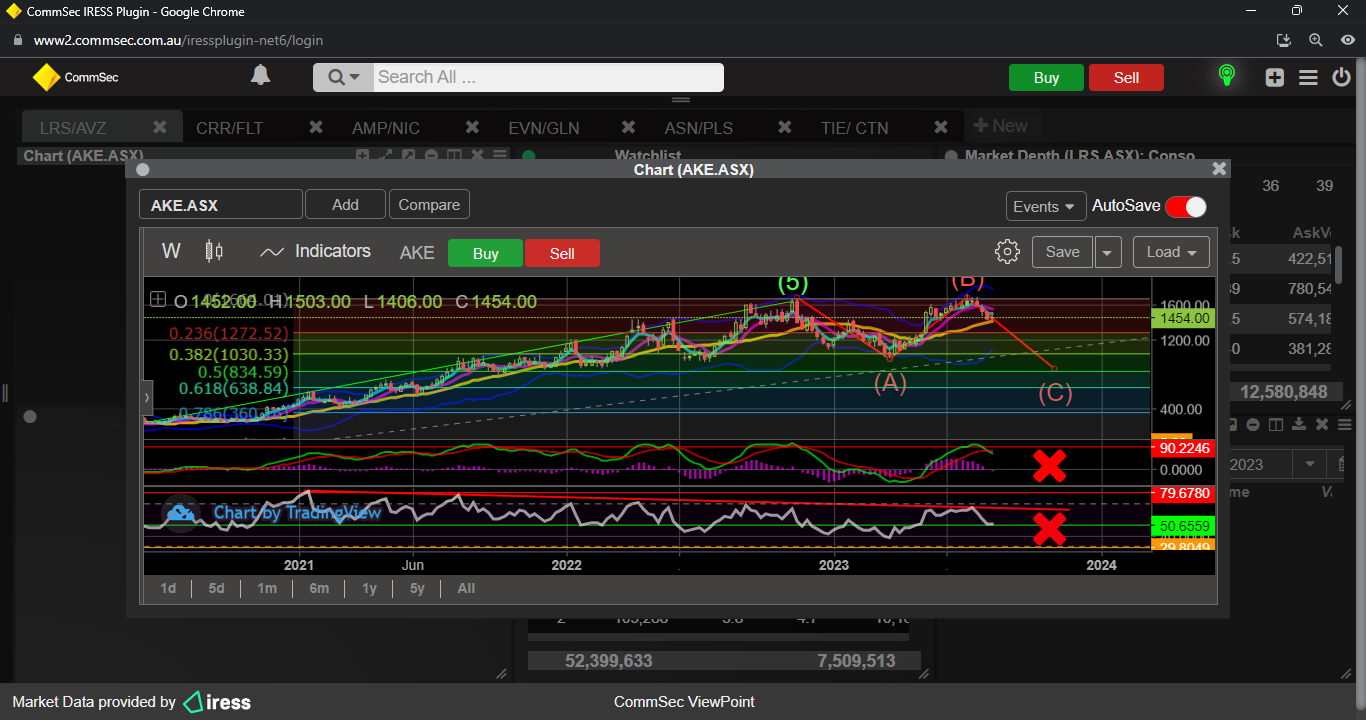Select the 6m time range

(319, 588)
